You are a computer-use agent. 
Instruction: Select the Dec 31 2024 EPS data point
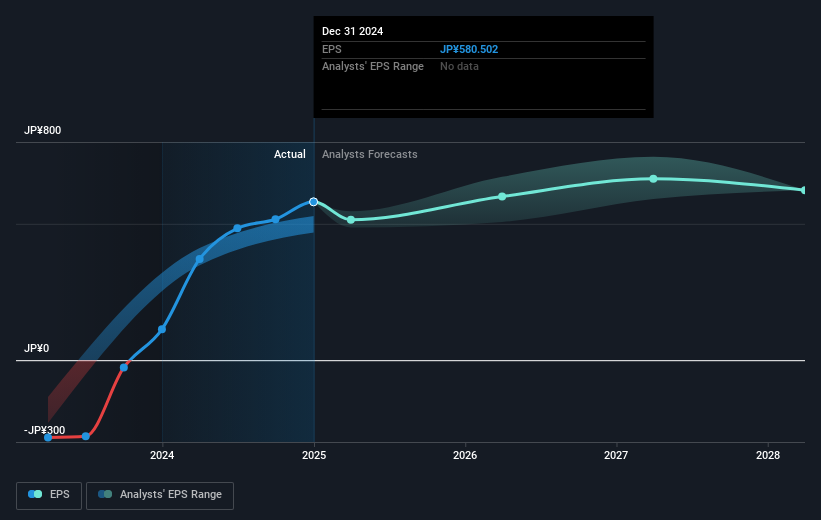[313, 202]
